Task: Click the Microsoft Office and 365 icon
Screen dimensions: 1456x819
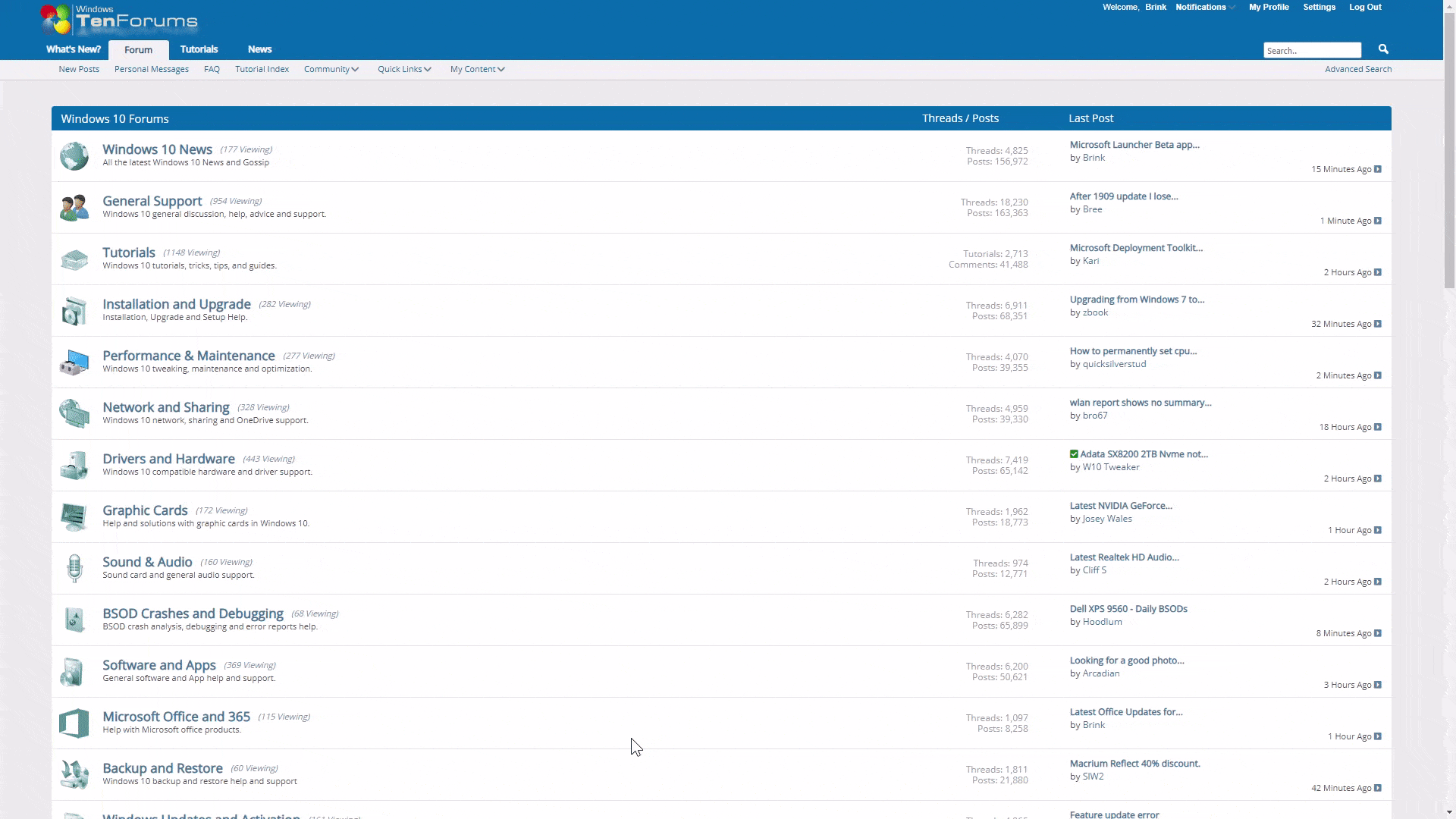Action: coord(74,723)
